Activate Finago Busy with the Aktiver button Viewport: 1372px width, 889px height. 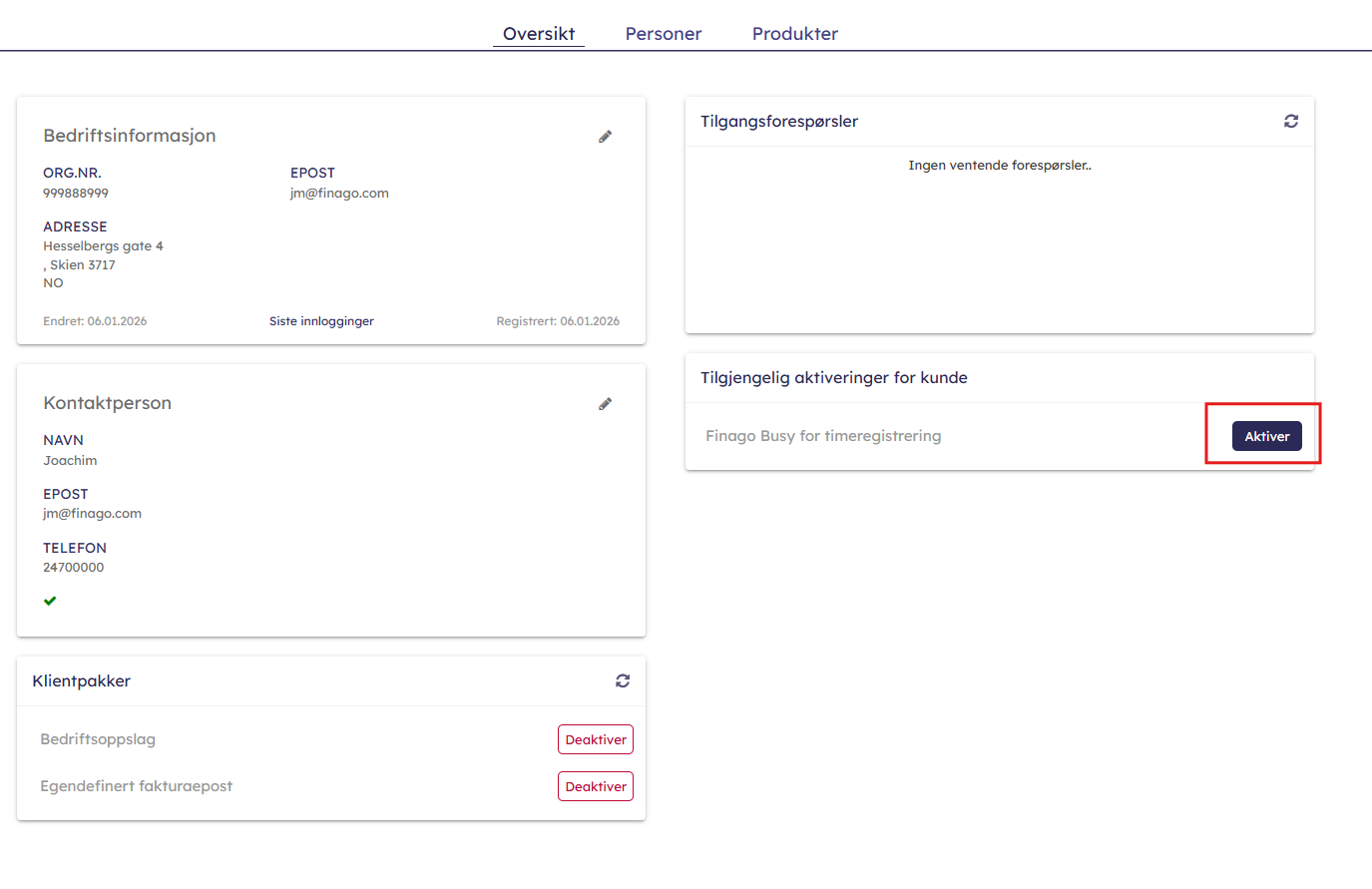[1266, 436]
